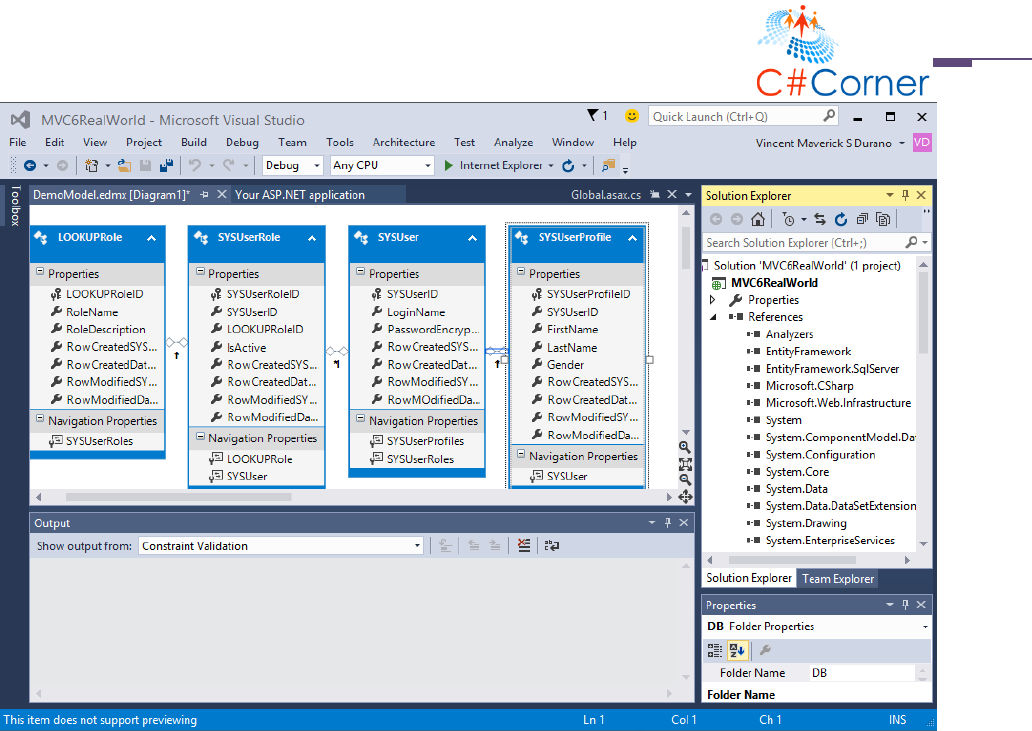Viewport: 1032px width, 731px height.
Task: Click the feedback smiley icon
Action: pos(631,116)
